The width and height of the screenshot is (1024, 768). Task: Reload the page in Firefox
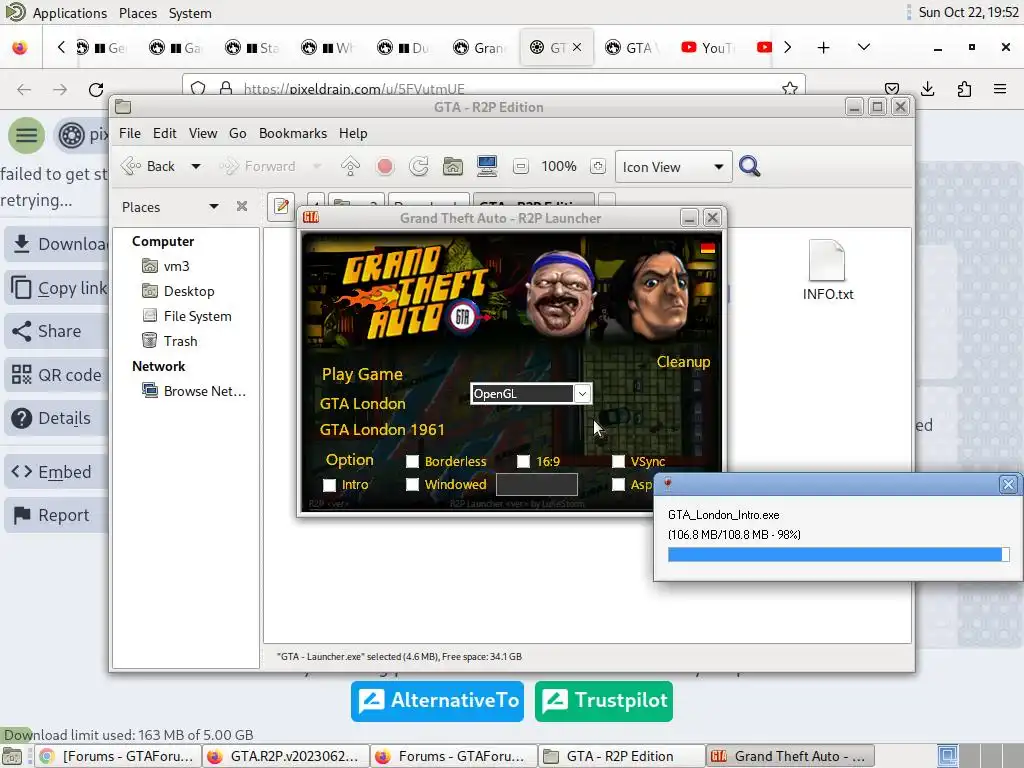tap(96, 89)
